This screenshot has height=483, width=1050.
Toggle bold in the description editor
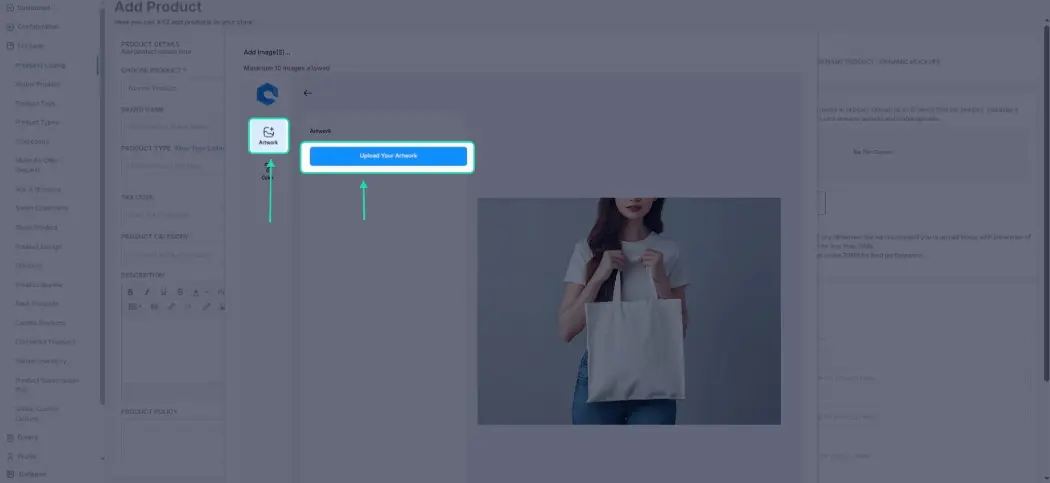(131, 292)
